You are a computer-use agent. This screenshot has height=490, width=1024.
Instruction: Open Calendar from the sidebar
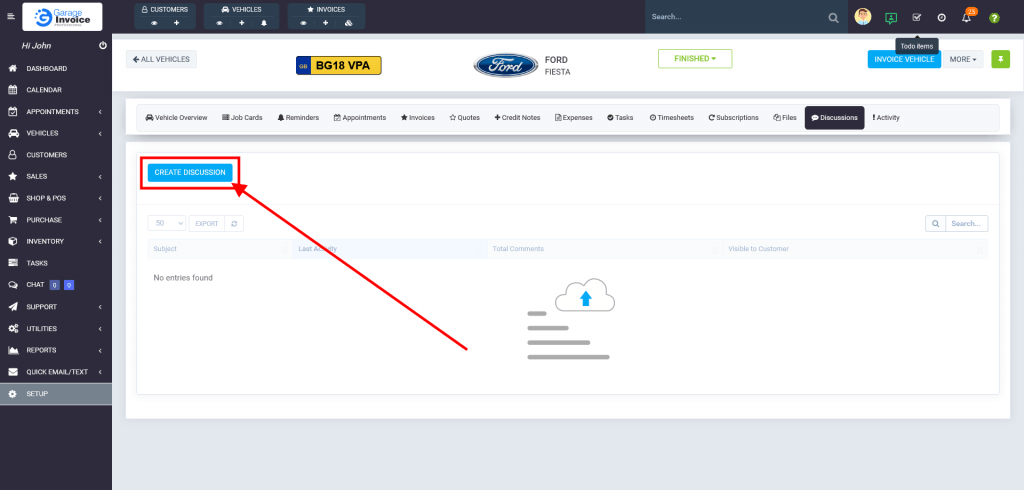pyautogui.click(x=56, y=90)
